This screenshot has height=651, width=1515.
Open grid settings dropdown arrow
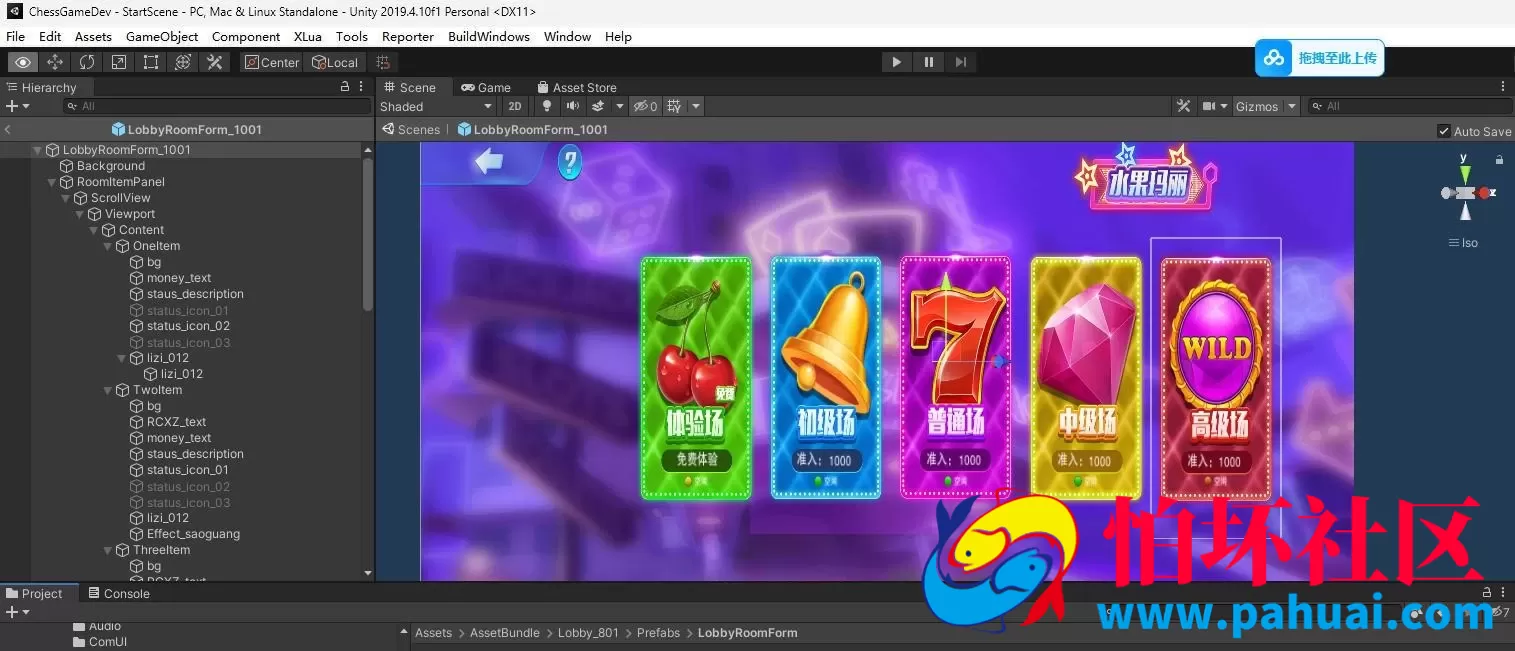696,106
